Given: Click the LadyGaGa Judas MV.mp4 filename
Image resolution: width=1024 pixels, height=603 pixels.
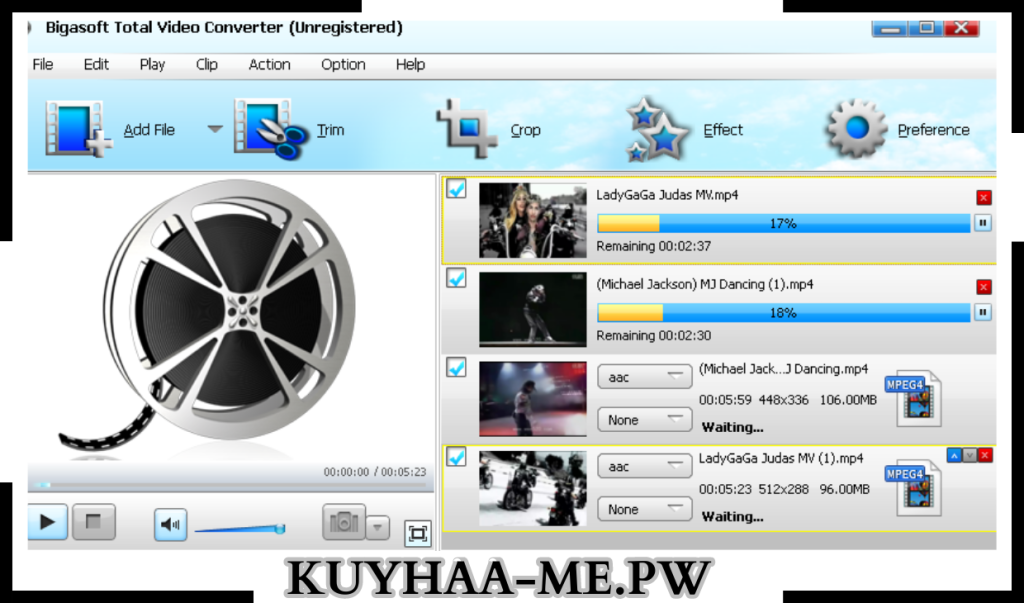Looking at the screenshot, I should 667,195.
